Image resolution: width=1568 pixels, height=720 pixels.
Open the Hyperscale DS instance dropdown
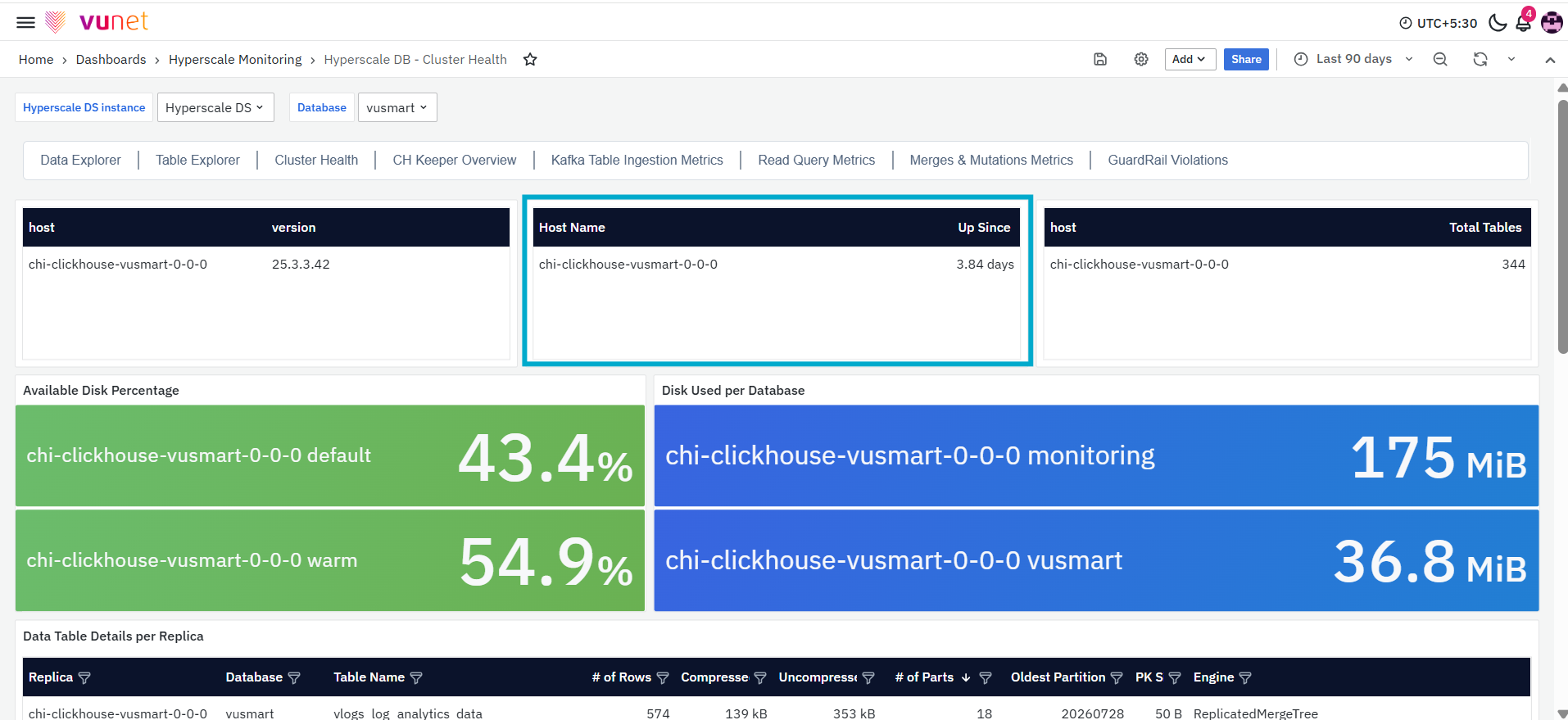tap(215, 107)
